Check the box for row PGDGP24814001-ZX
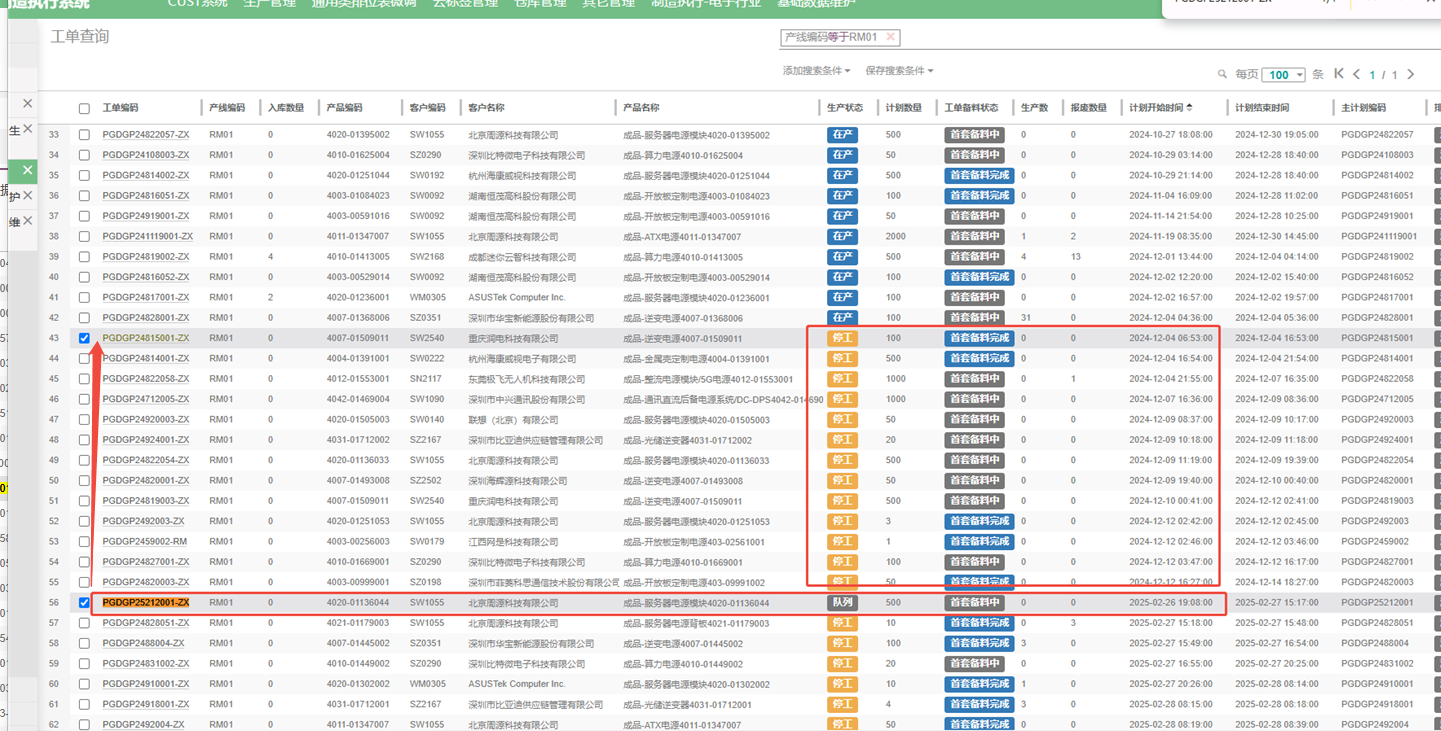Screen dimensions: 1441x731 pos(84,359)
